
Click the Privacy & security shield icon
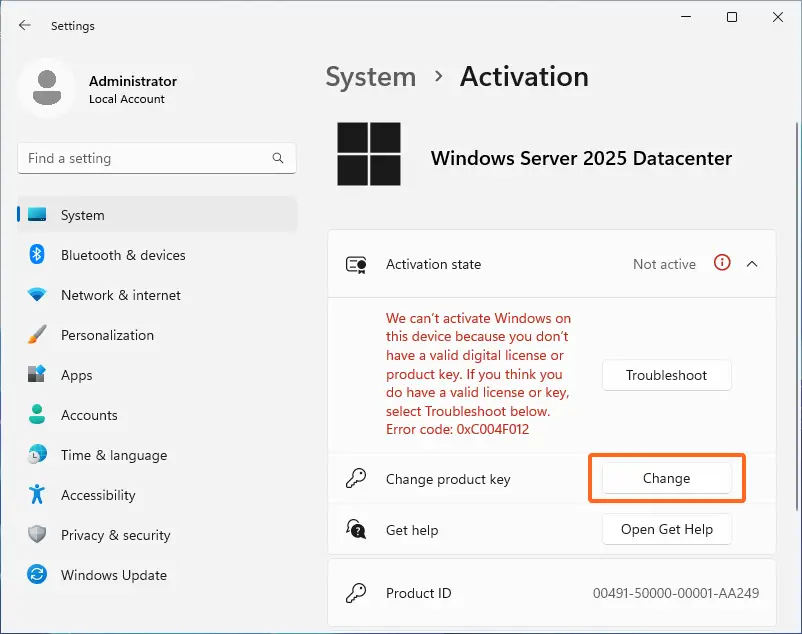pyautogui.click(x=37, y=534)
